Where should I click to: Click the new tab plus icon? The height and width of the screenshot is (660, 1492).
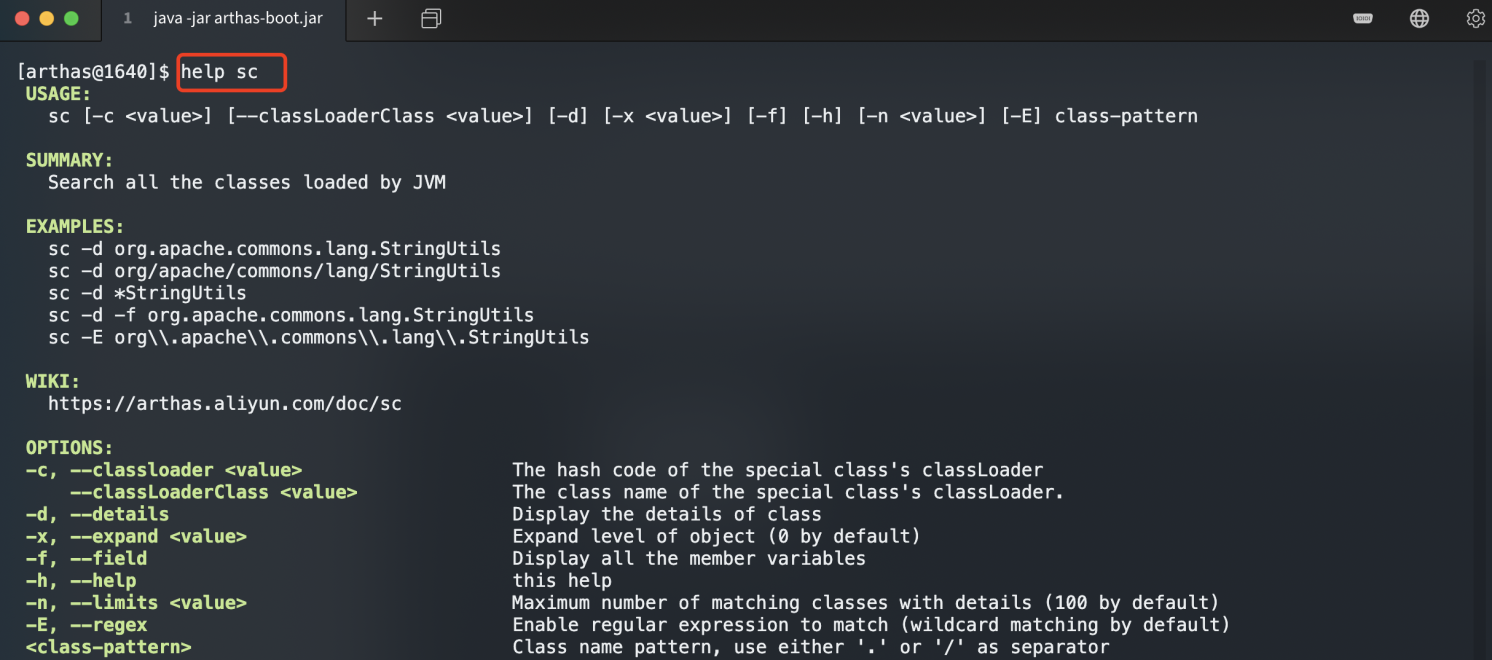(x=375, y=19)
